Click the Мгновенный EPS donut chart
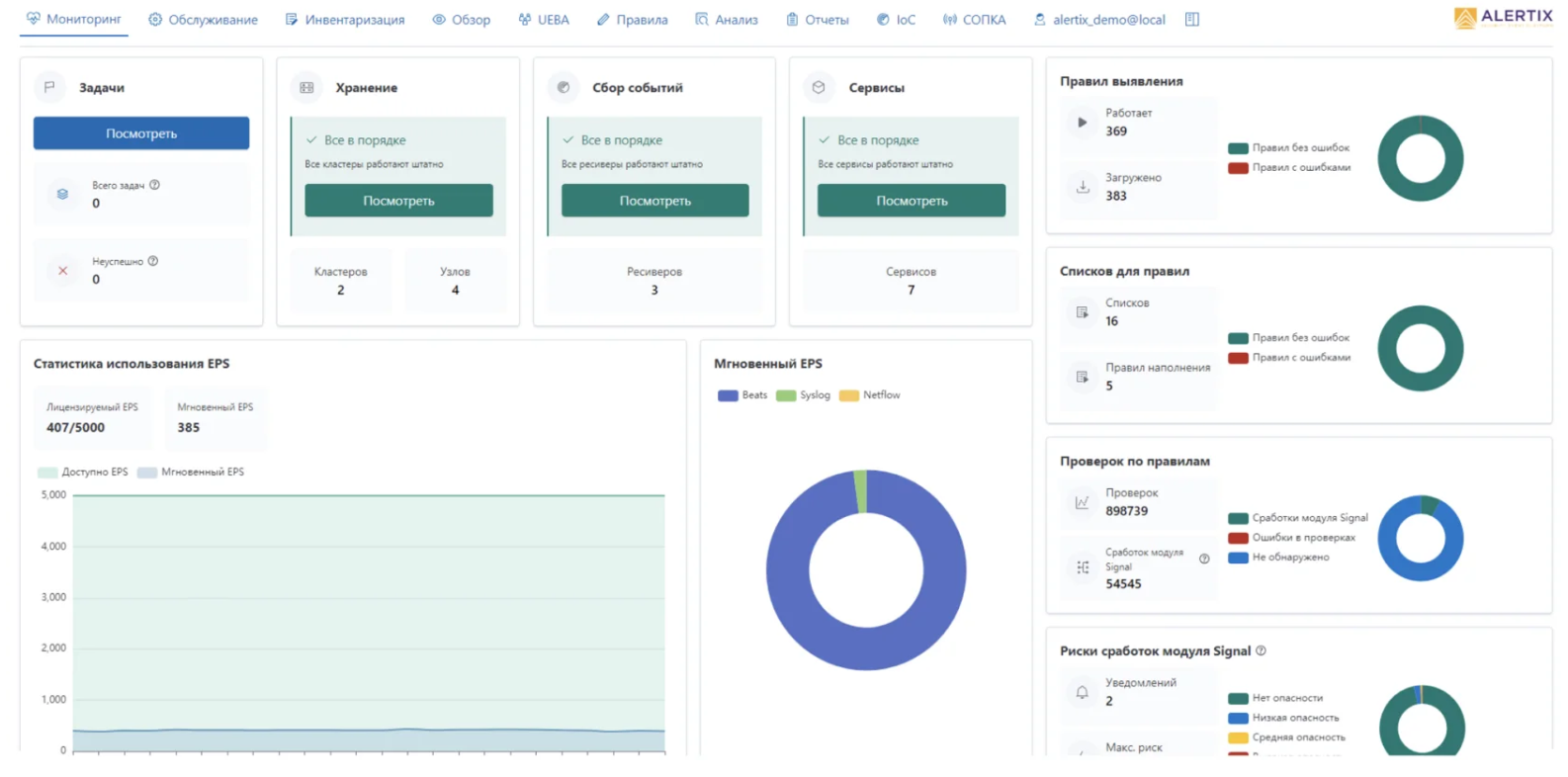Viewport: 1568px width, 777px height. [866, 570]
